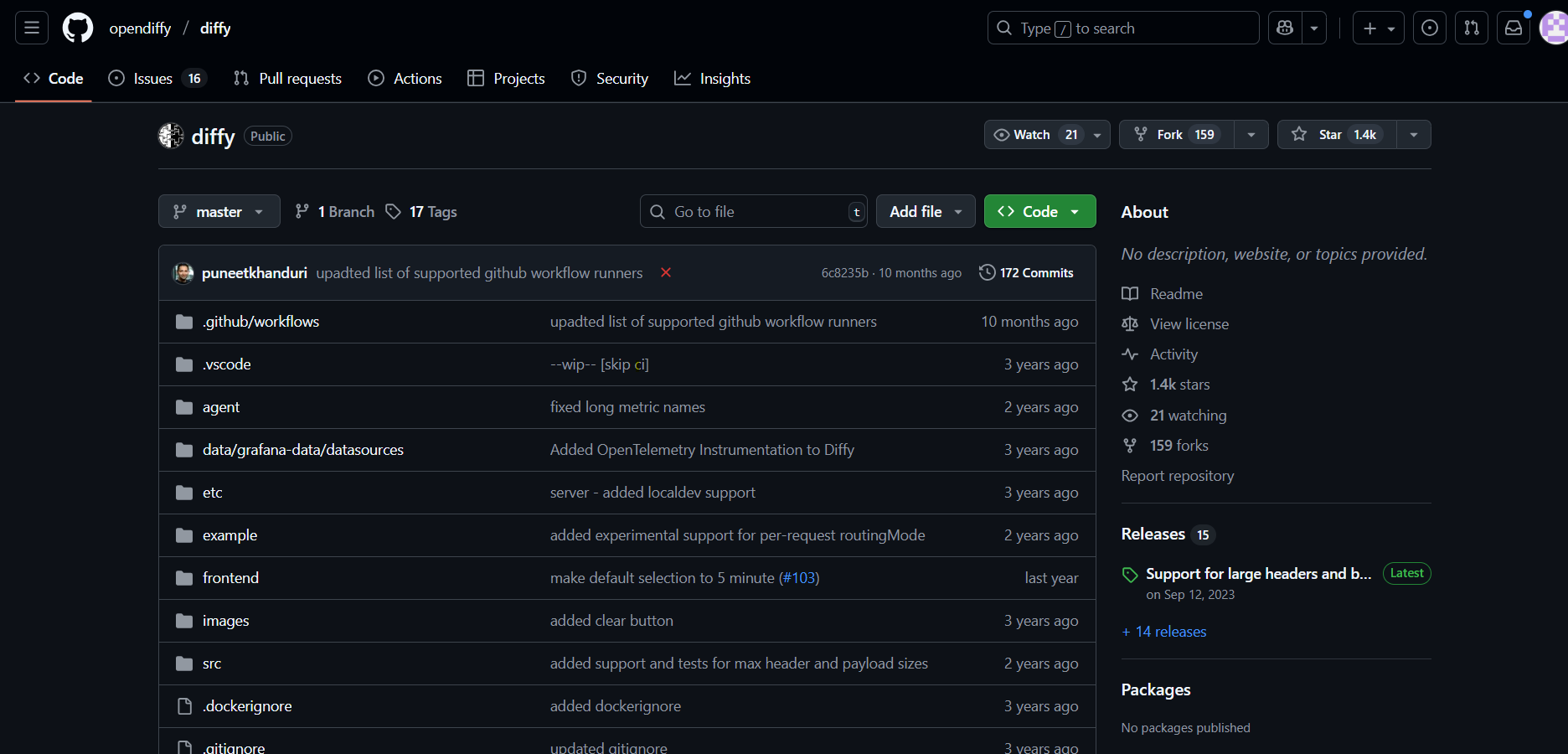
Task: Open the master branch selector
Action: 219,211
